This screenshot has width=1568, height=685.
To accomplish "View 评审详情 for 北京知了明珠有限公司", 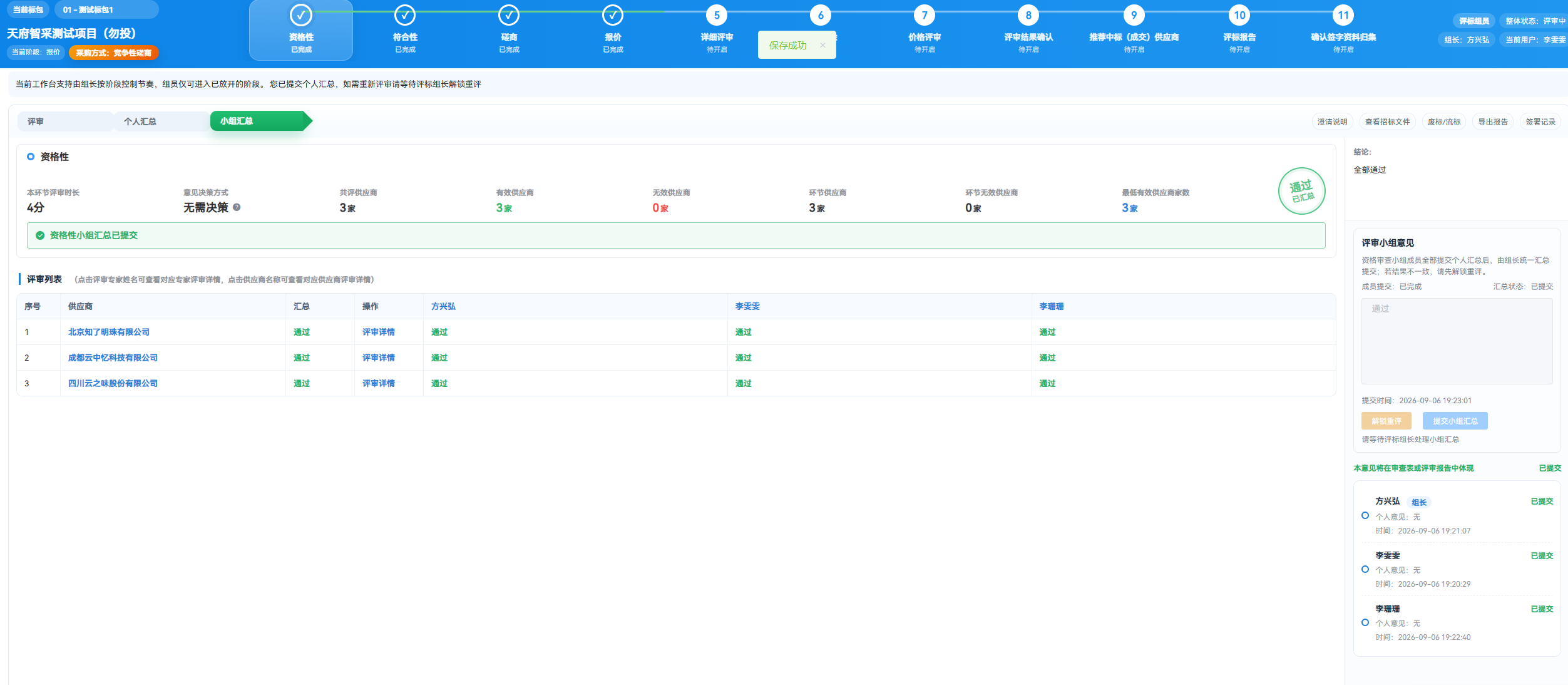I will tap(378, 332).
